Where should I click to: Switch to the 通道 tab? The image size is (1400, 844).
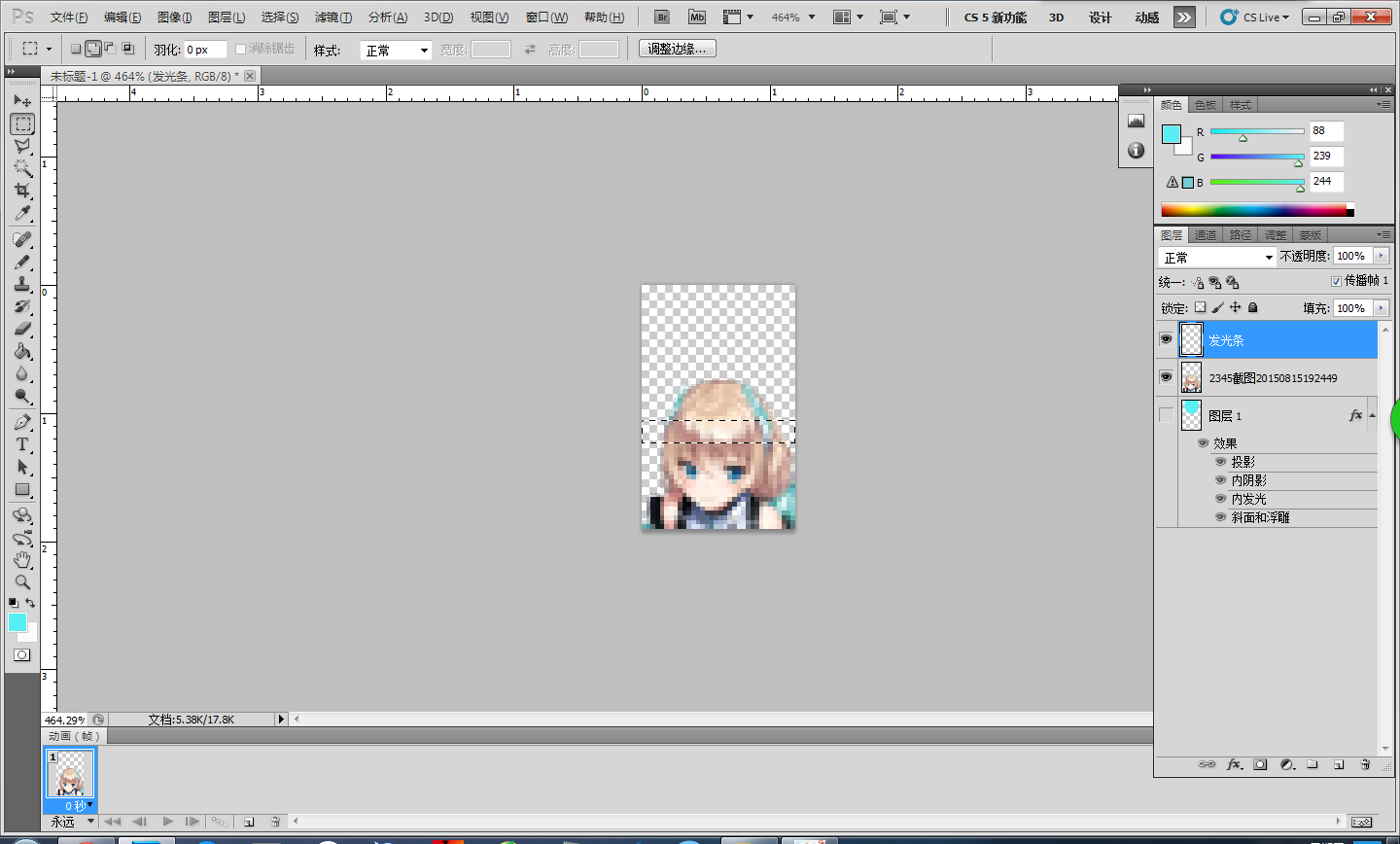pyautogui.click(x=1206, y=235)
